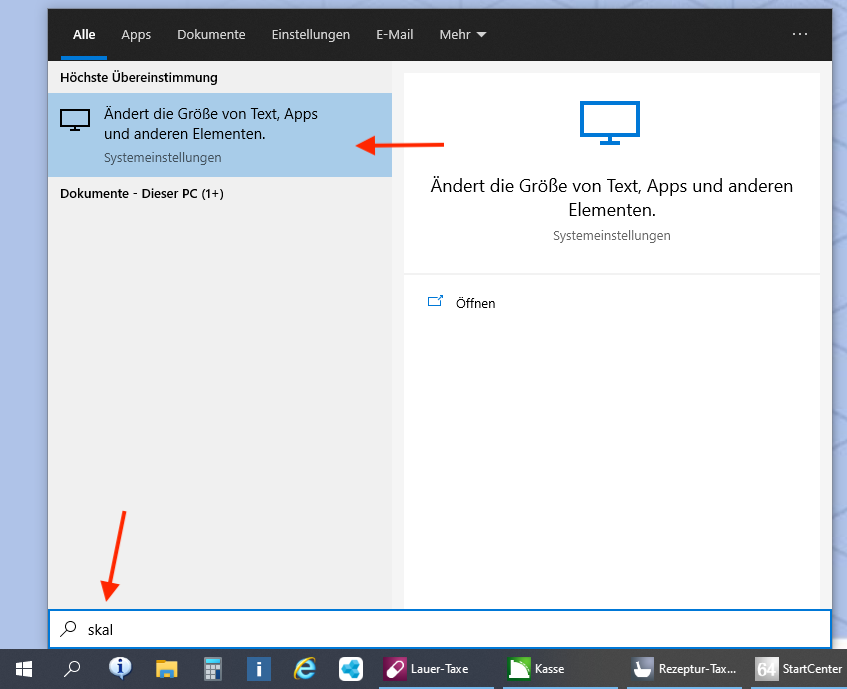Click Öffnen in the preview pane
Screen dimensions: 847x689
(x=475, y=303)
